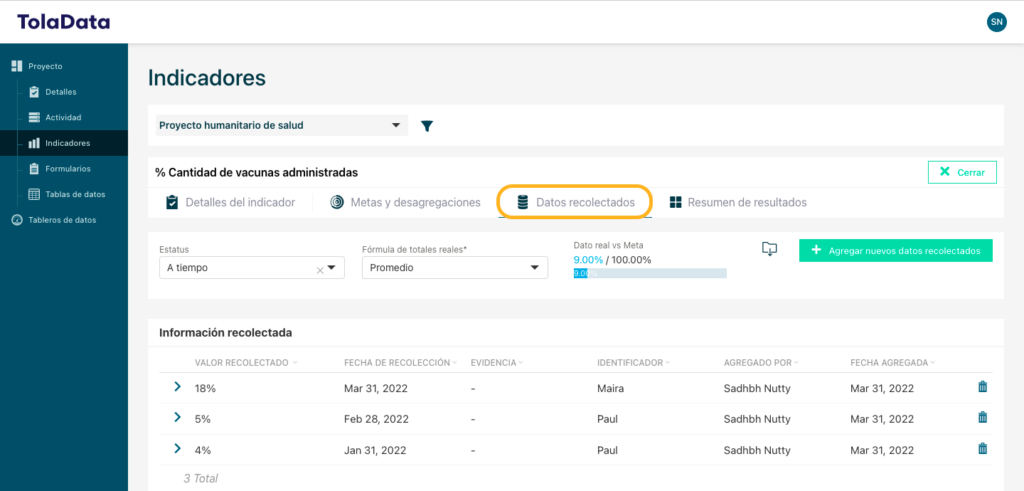Expand the 4% collected data row

click(x=177, y=449)
